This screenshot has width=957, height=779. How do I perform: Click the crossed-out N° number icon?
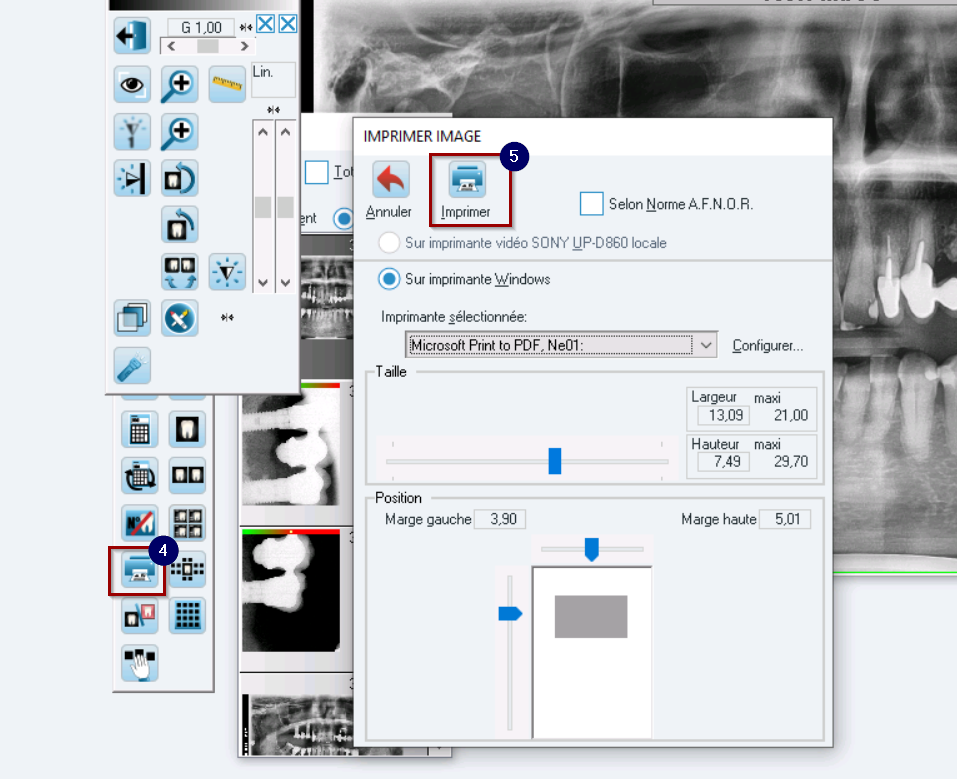[x=140, y=523]
